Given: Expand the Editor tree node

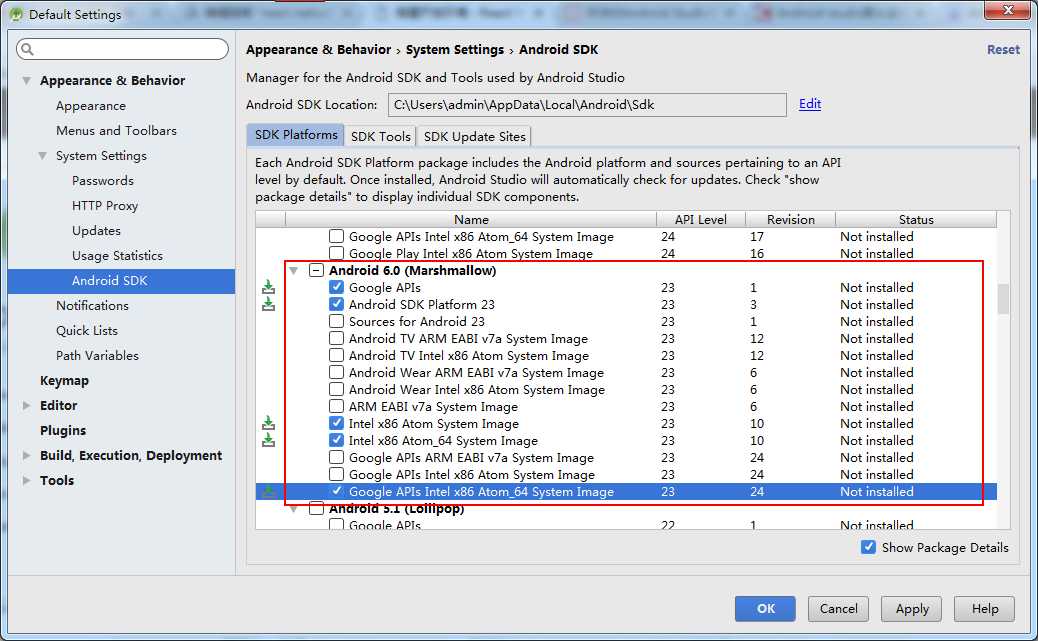Looking at the screenshot, I should point(26,405).
